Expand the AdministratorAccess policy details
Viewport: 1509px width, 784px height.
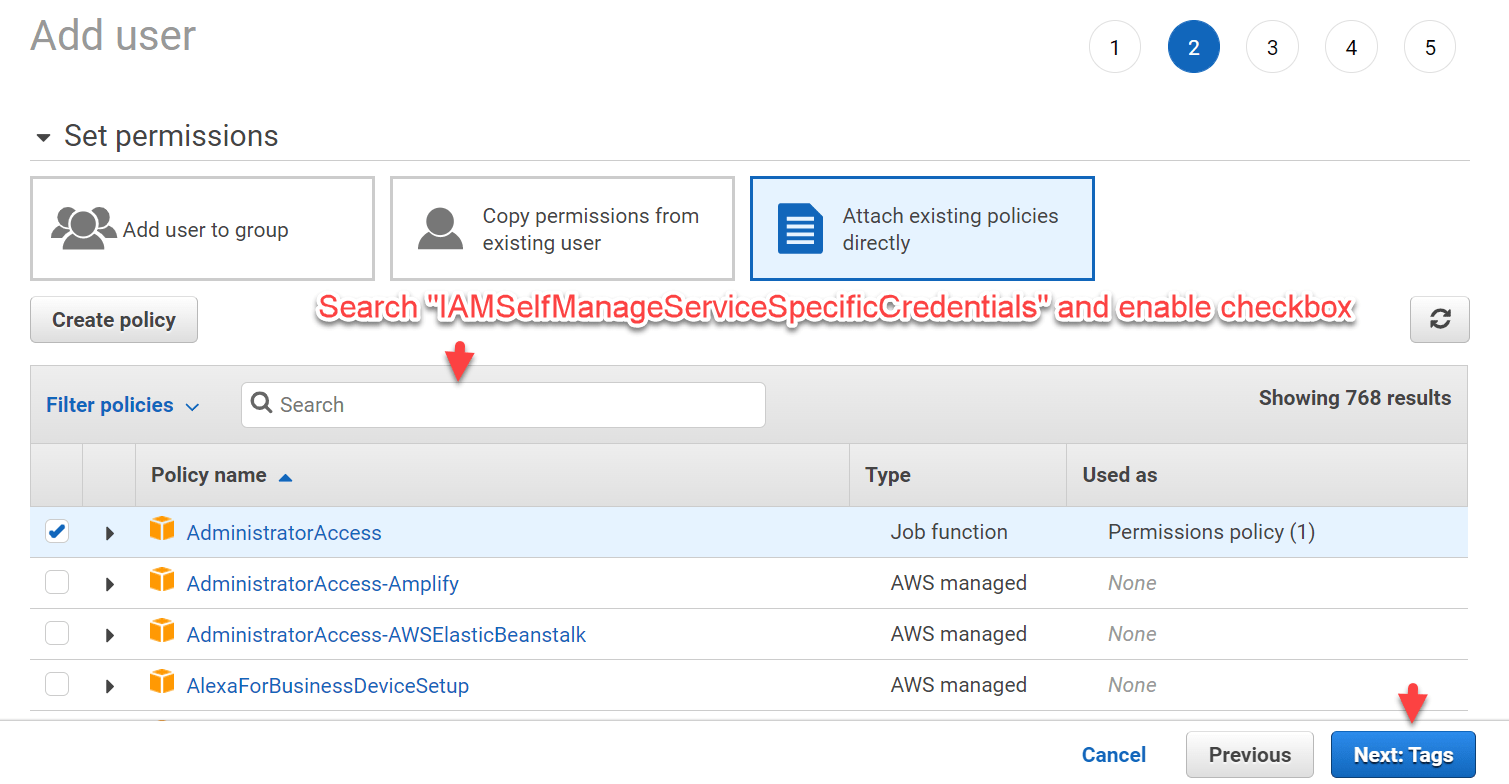[x=110, y=531]
